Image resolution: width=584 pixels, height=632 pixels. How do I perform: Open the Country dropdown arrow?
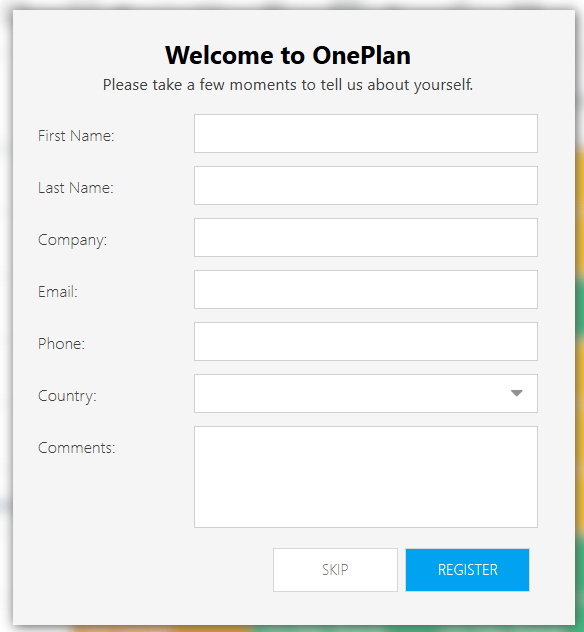pos(517,393)
